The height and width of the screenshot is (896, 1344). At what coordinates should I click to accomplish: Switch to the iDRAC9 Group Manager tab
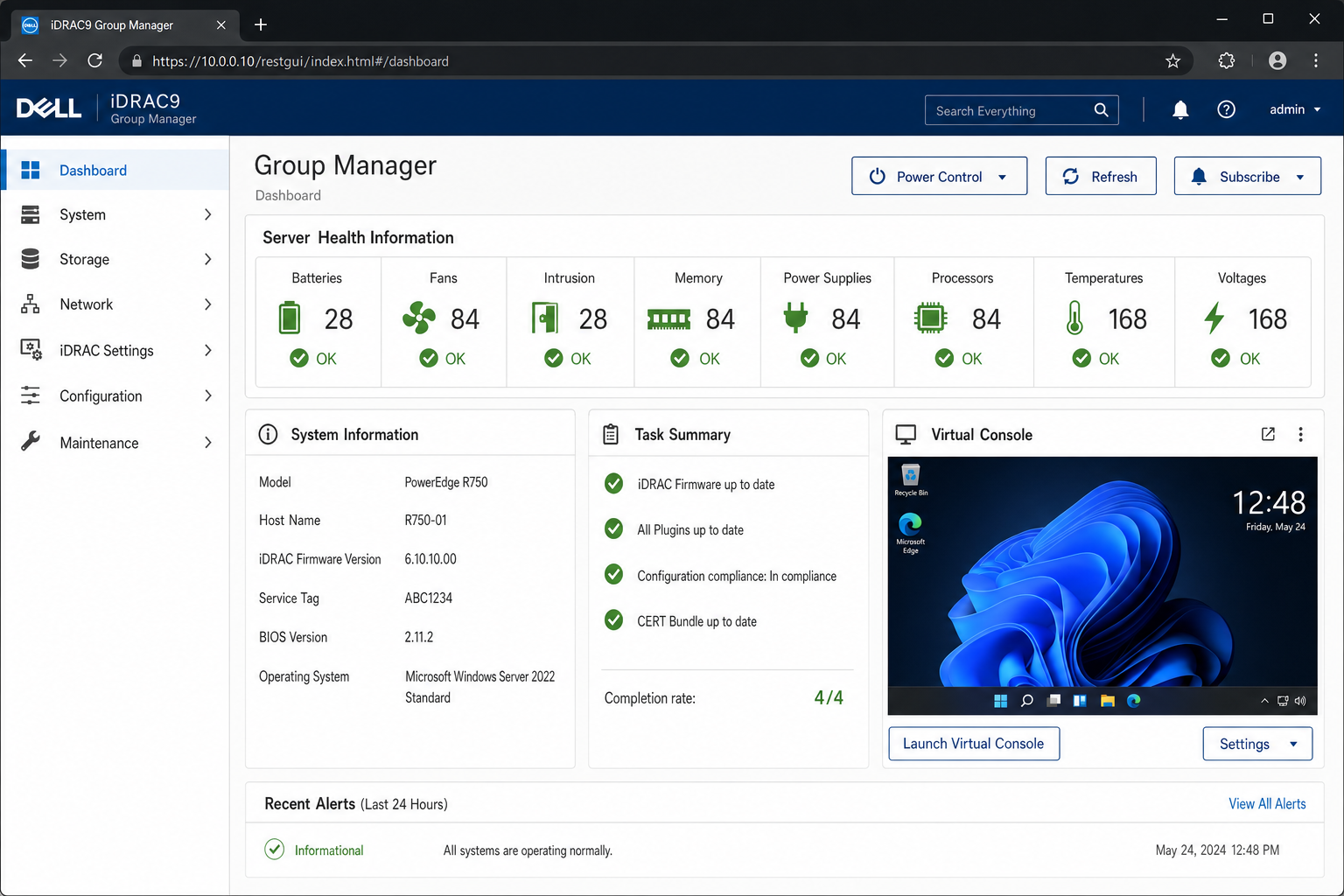(123, 24)
